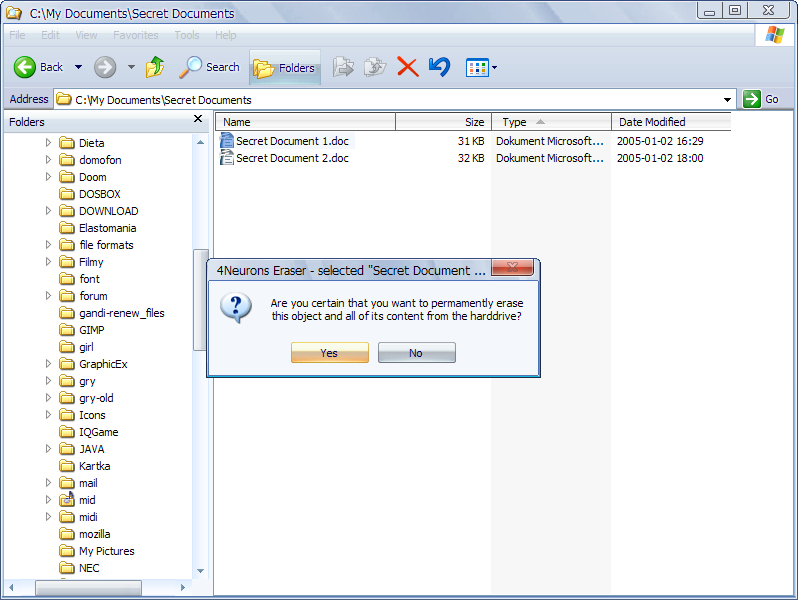Select the NEC folder icon

[x=67, y=567]
